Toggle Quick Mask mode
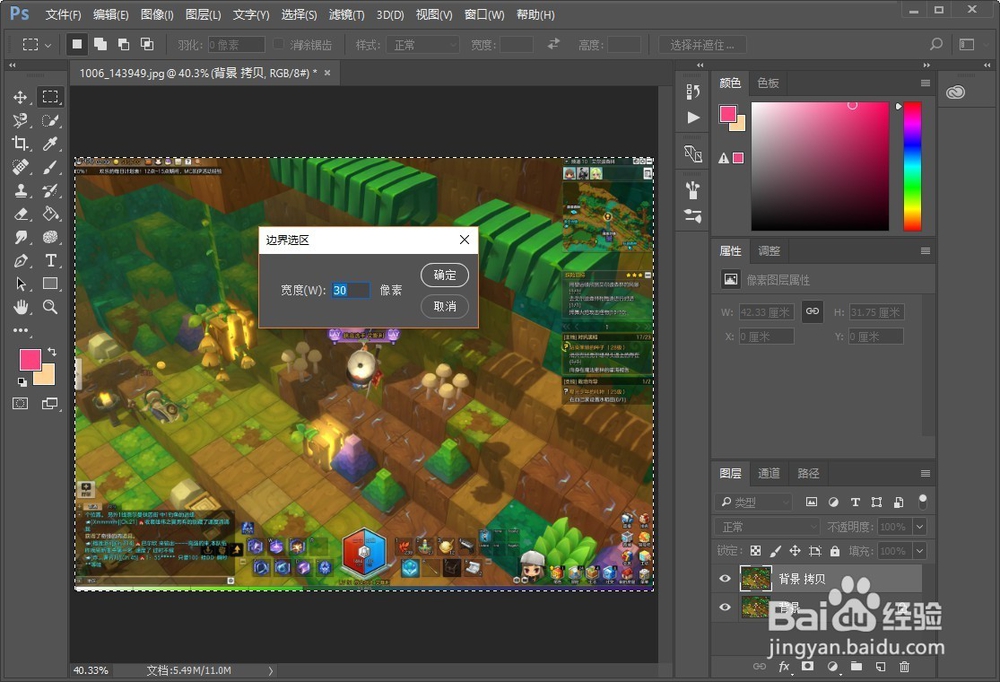 [x=20, y=403]
